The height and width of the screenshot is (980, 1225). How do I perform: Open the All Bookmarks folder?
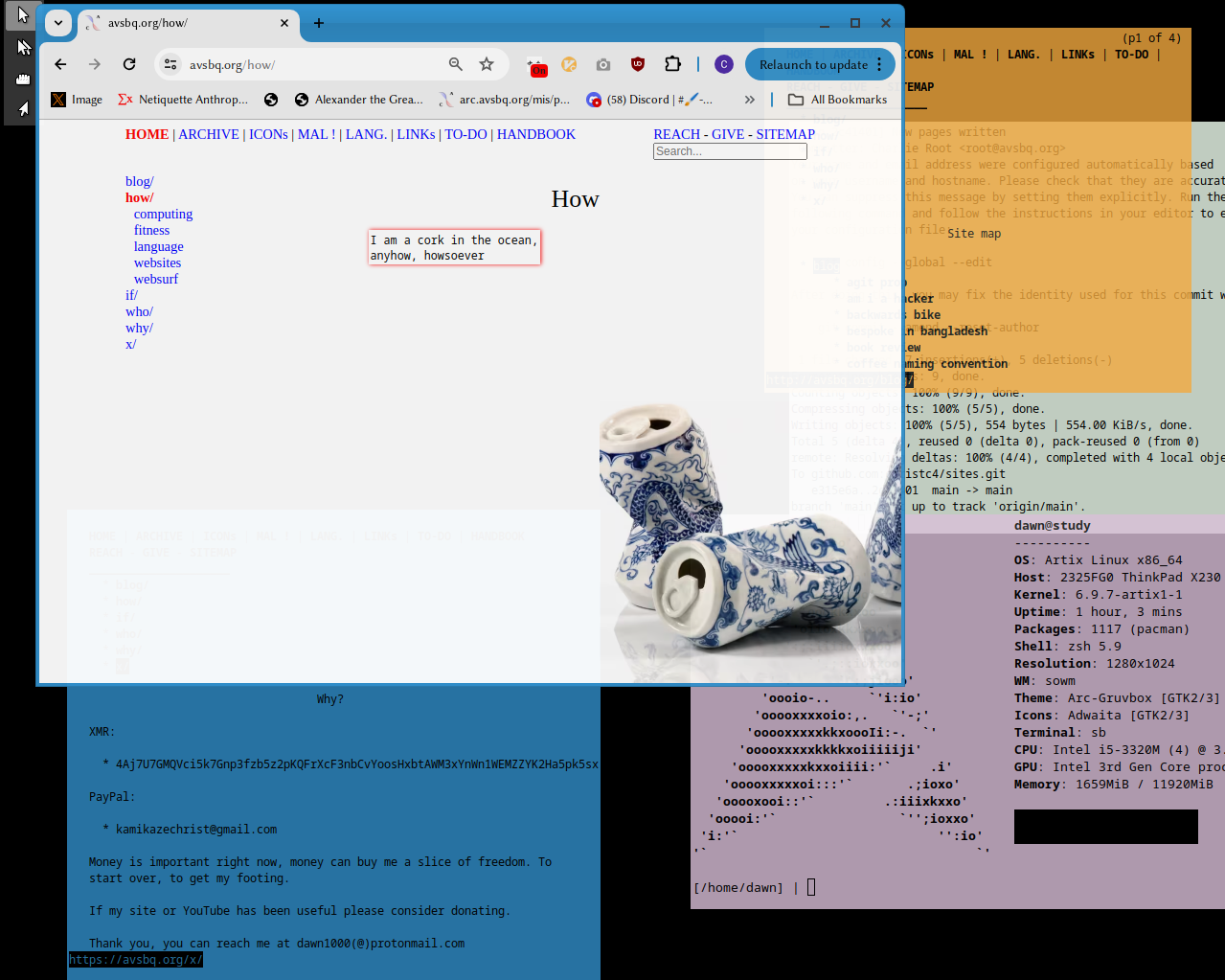(x=838, y=100)
